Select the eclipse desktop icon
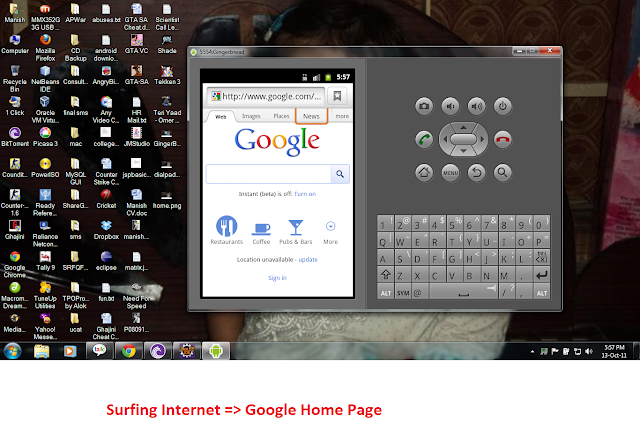640x446 pixels. (106, 261)
